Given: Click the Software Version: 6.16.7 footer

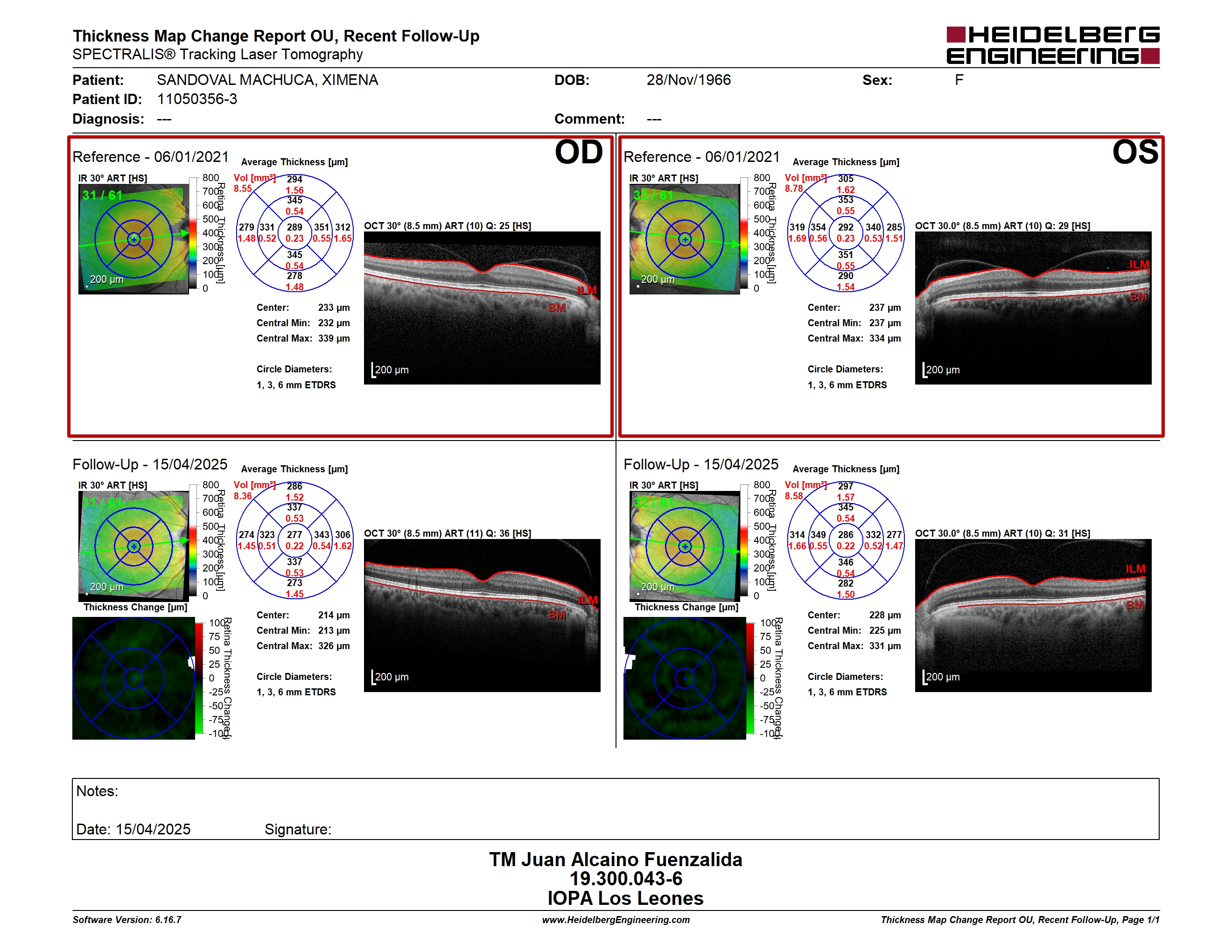Looking at the screenshot, I should point(127,920).
